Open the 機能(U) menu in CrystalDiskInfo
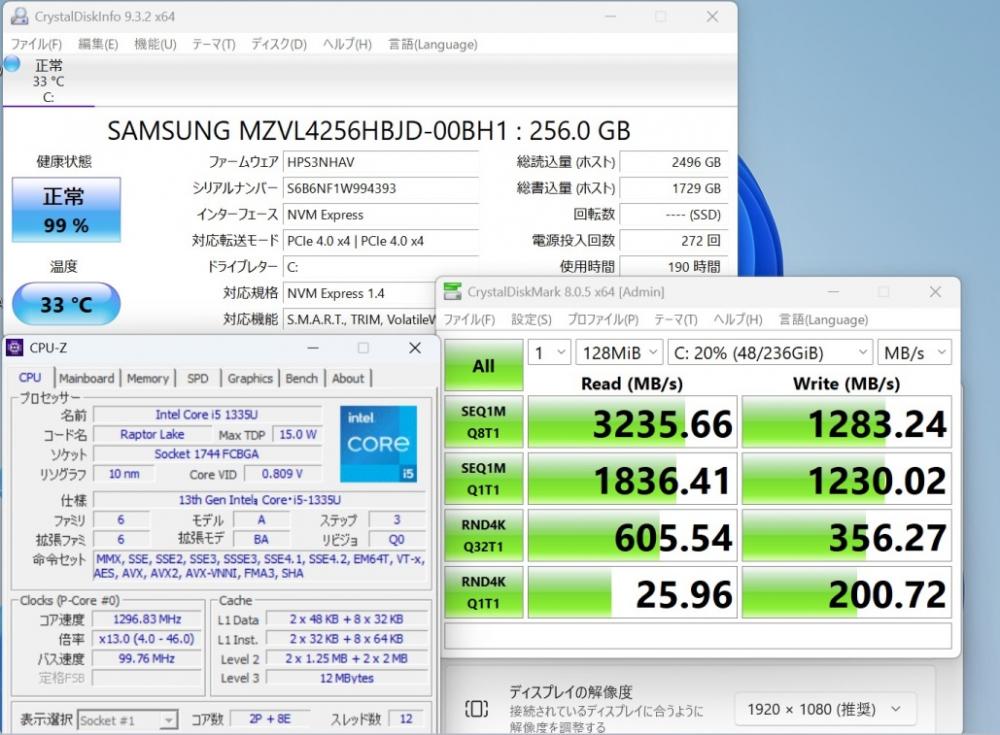Viewport: 1000px width, 735px height. (155, 44)
